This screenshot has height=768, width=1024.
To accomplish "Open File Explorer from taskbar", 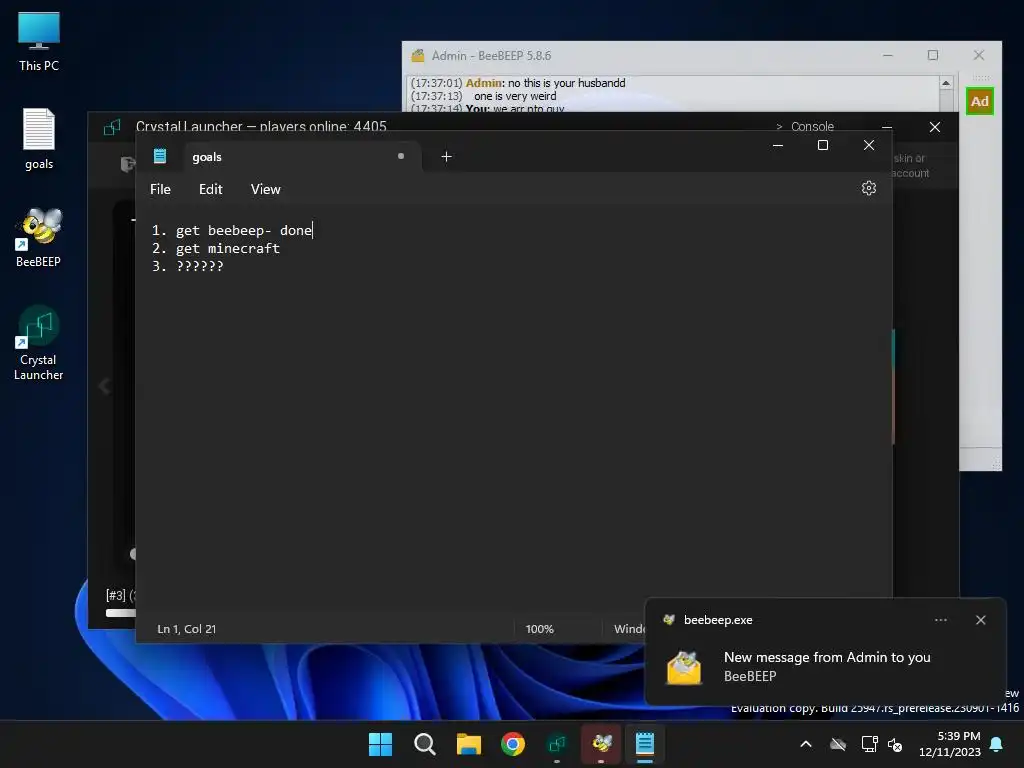I will 468,744.
